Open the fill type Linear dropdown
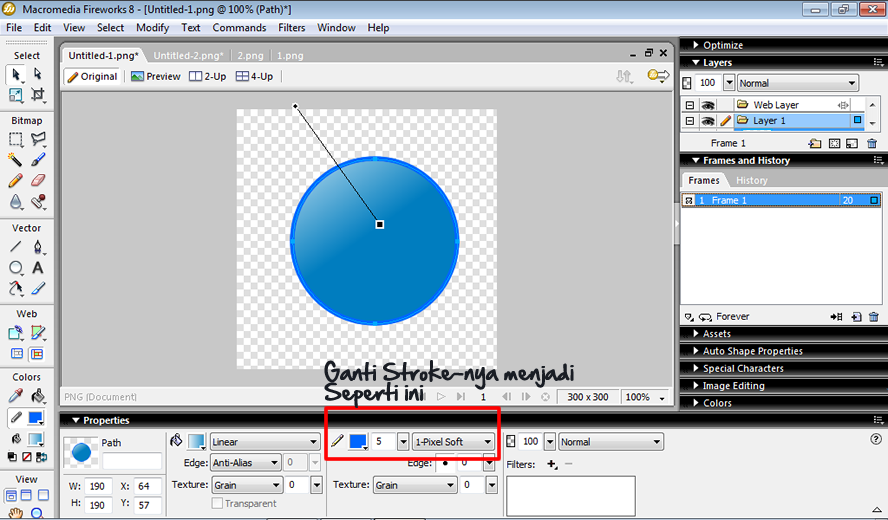888x520 pixels. (x=266, y=442)
